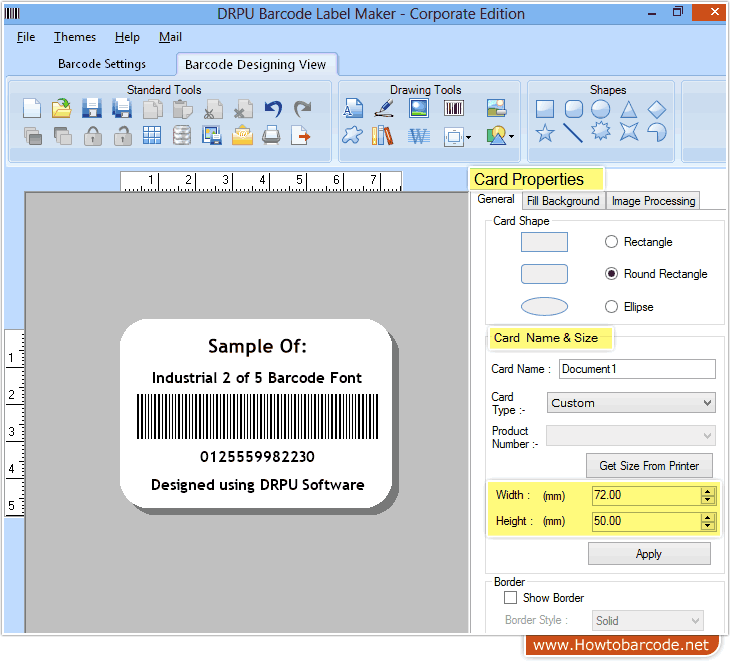Open the Themes menu
The height and width of the screenshot is (662, 730).
pyautogui.click(x=75, y=37)
